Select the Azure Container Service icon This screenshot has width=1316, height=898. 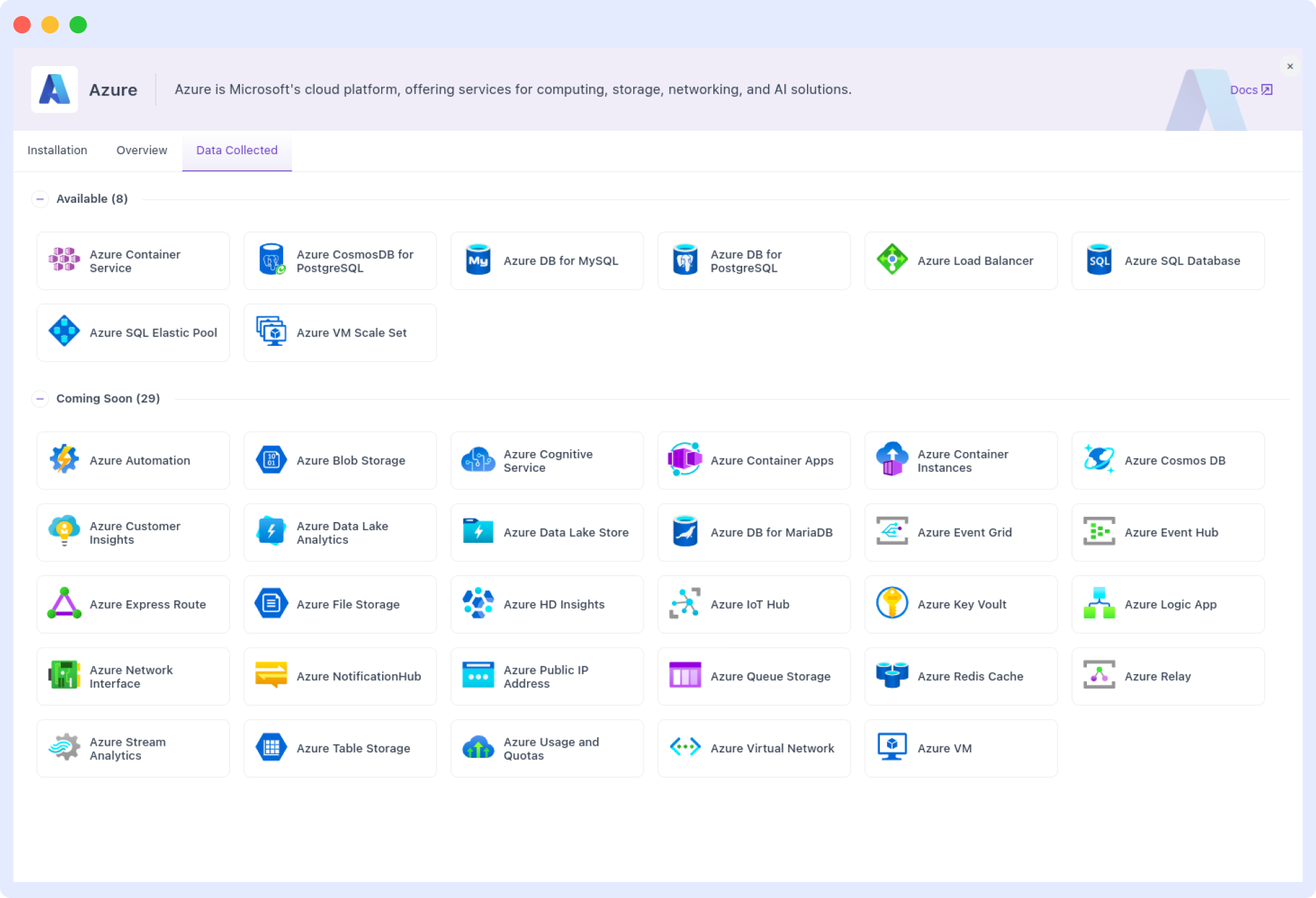point(63,260)
